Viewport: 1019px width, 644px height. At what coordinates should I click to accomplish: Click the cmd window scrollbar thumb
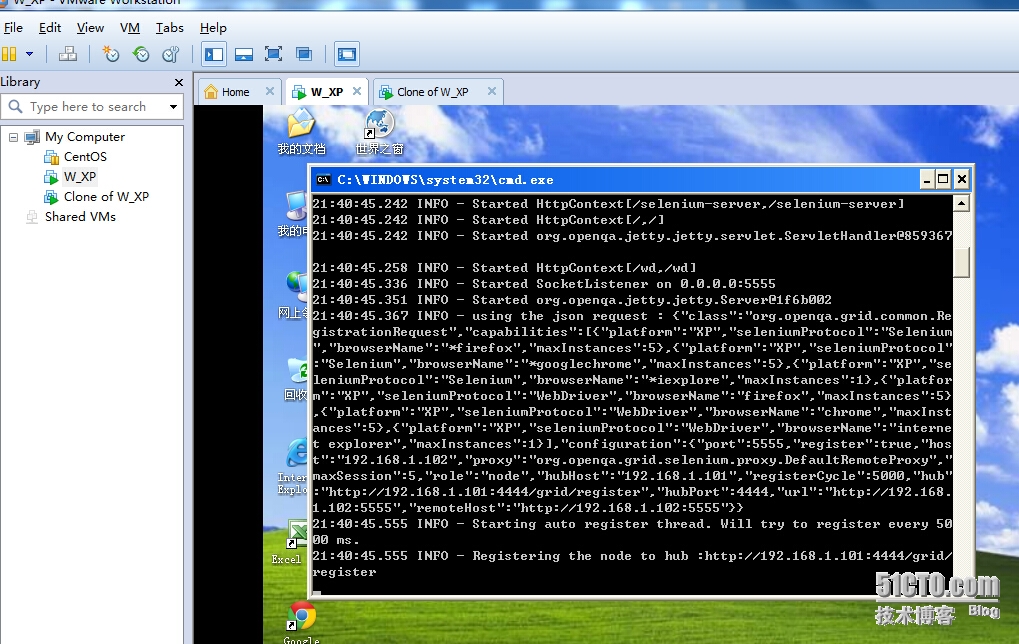(x=961, y=263)
